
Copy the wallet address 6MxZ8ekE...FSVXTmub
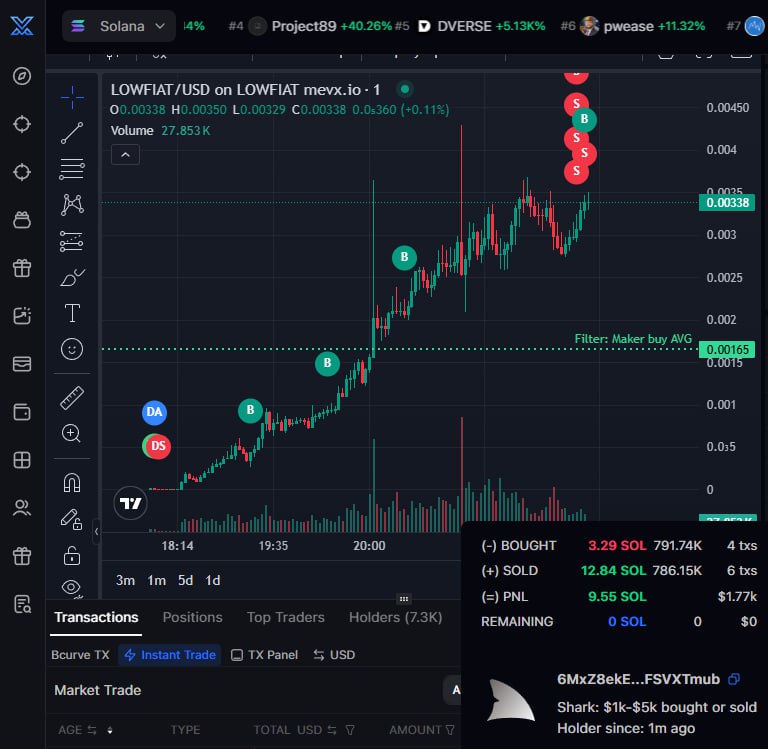coord(733,679)
